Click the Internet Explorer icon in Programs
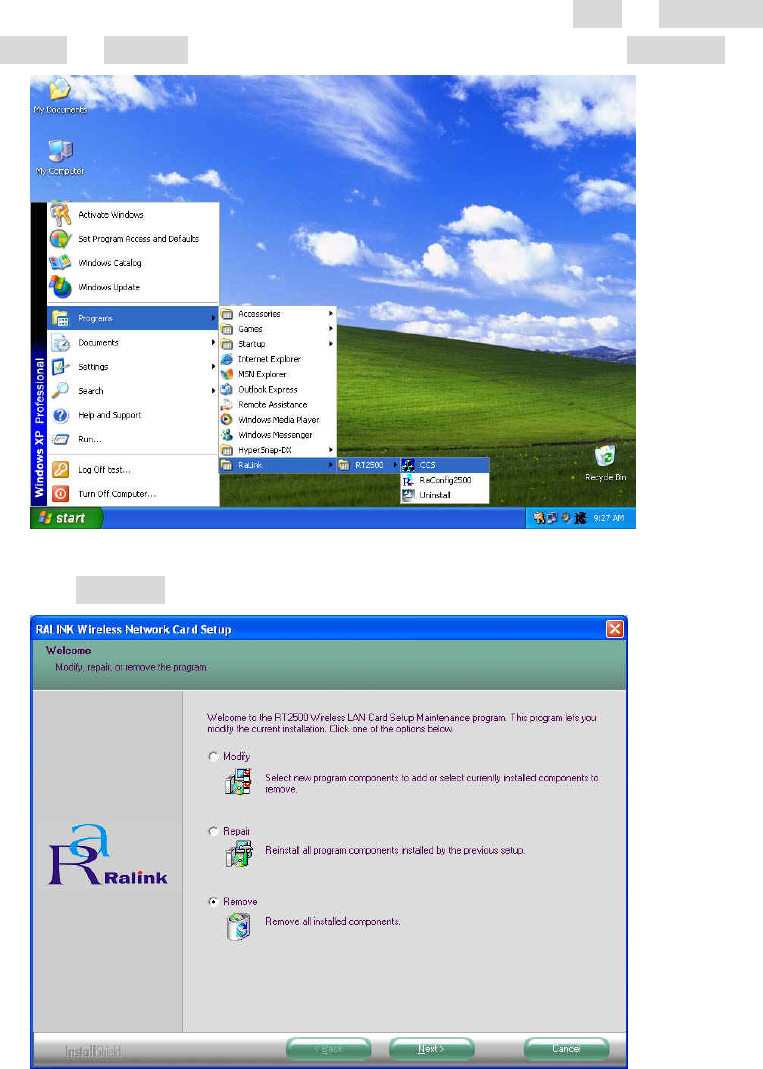Screen dimensions: 763x1069 pyautogui.click(x=227, y=359)
